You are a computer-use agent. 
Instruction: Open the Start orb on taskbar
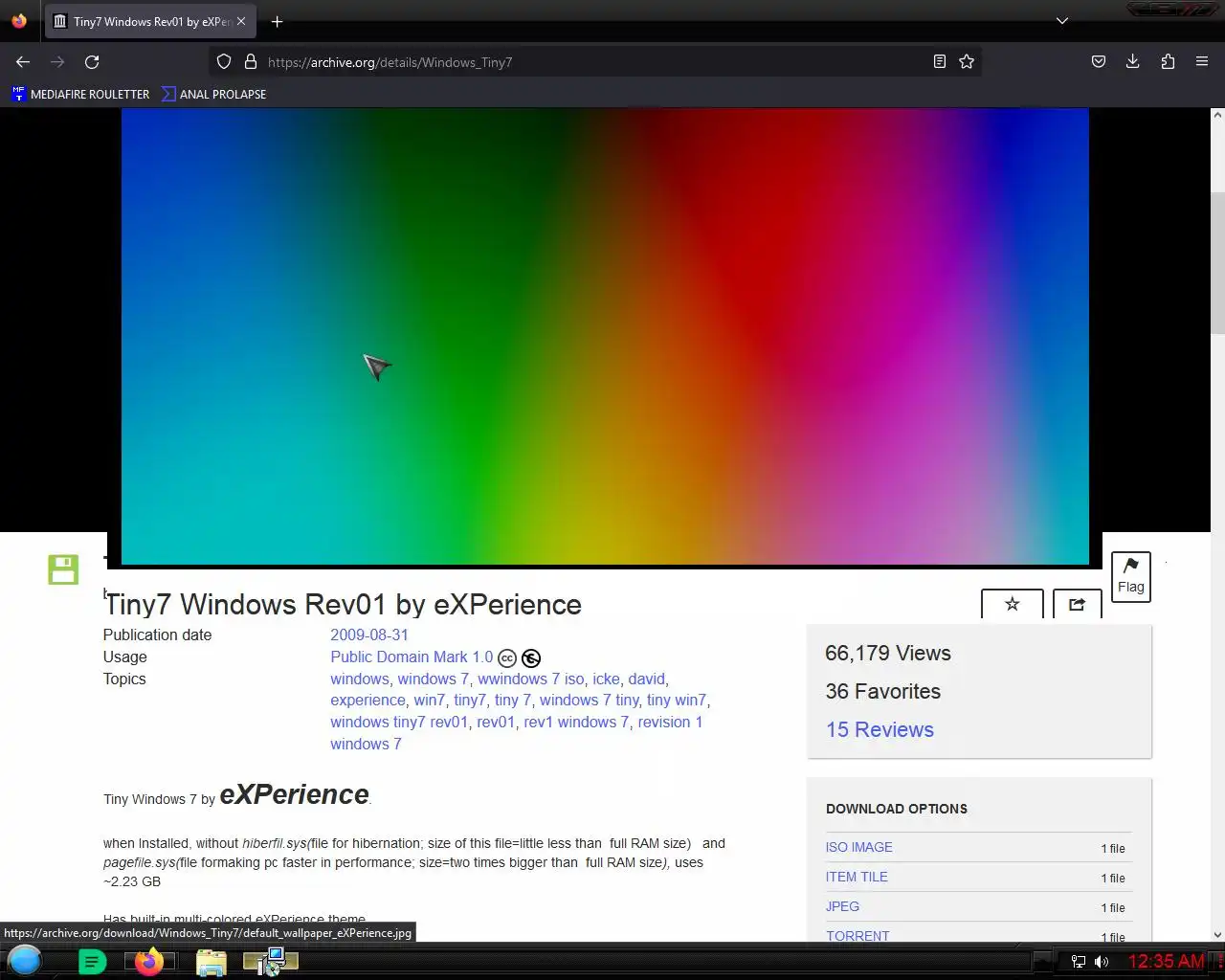(25, 961)
